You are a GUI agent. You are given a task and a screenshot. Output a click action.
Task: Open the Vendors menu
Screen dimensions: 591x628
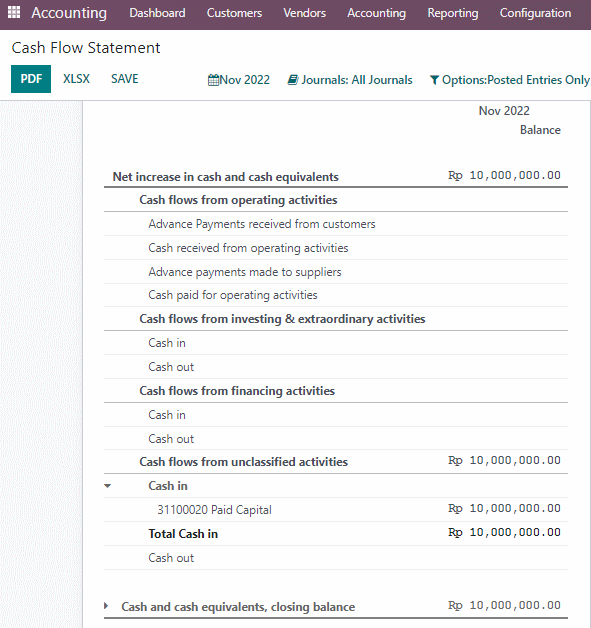(x=305, y=13)
